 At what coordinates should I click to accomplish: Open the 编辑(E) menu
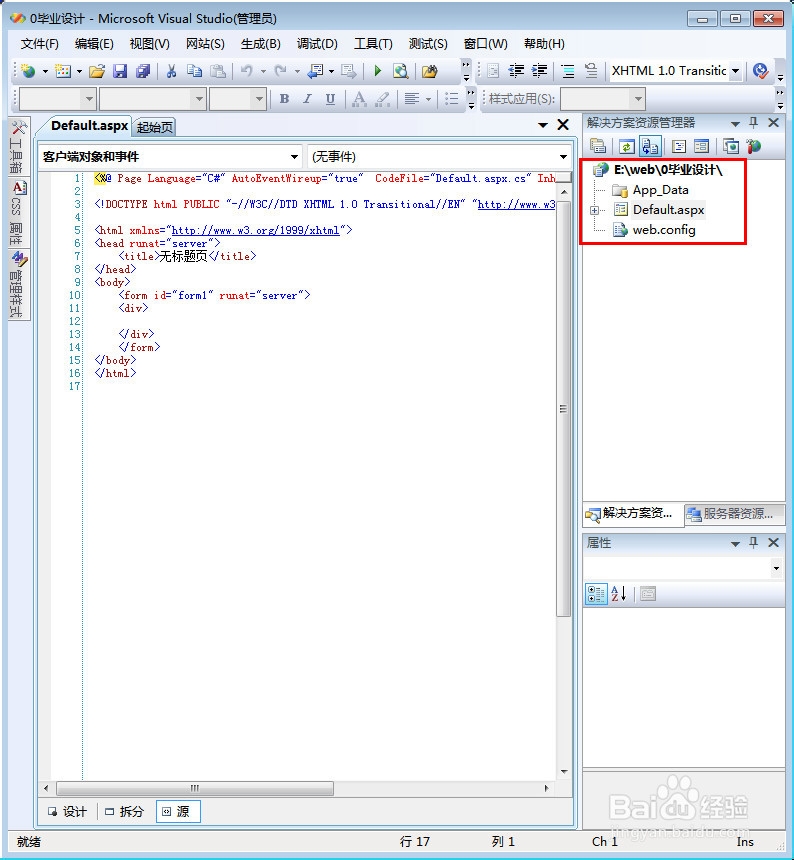pyautogui.click(x=94, y=44)
